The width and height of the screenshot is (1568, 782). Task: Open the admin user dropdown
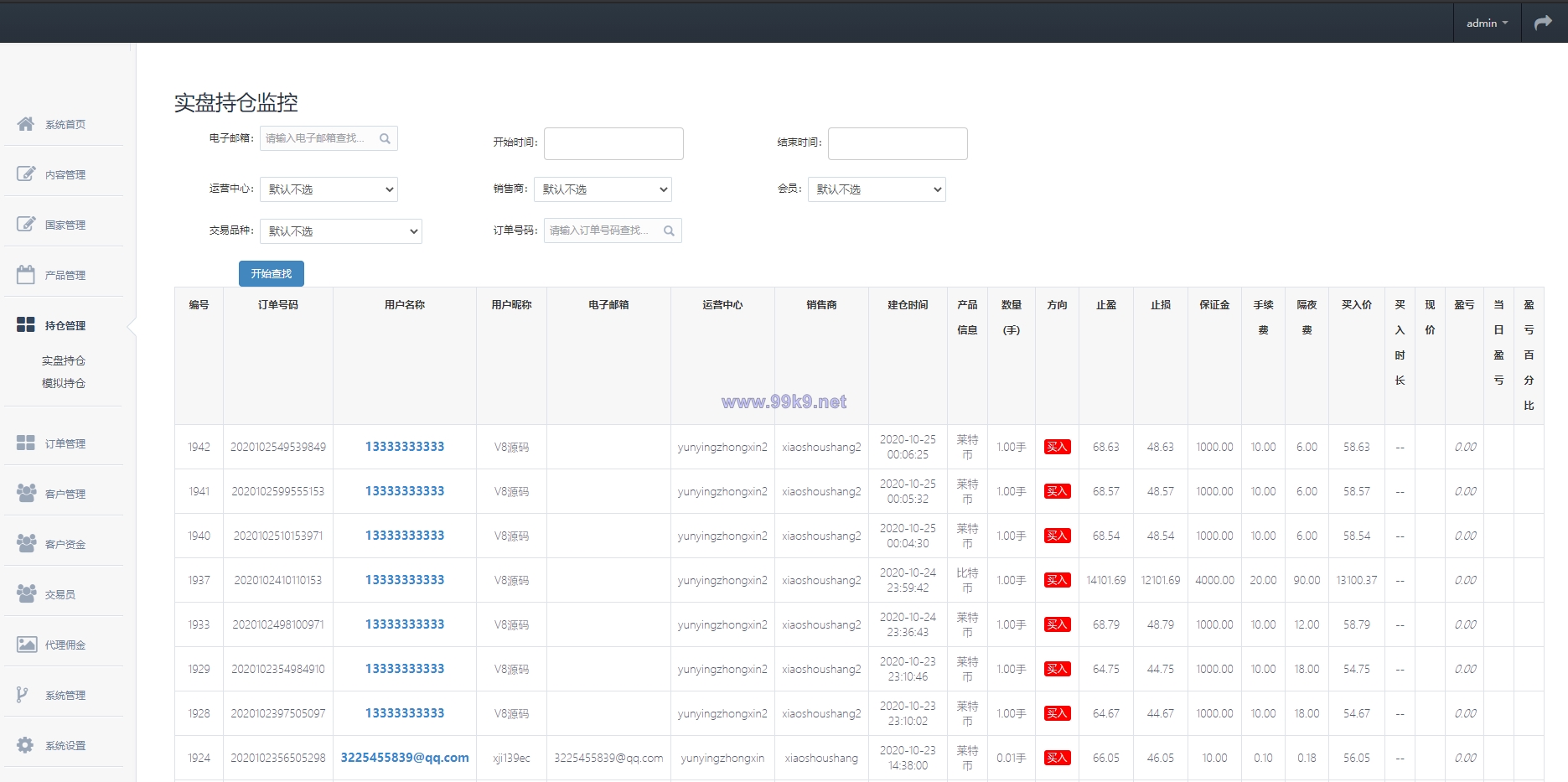click(x=1487, y=23)
